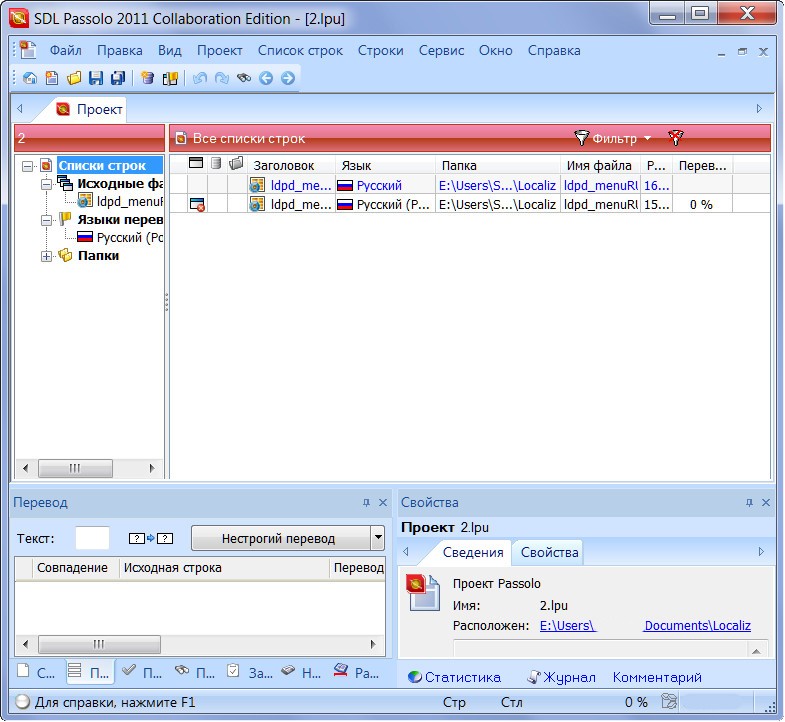Viewport: 785px width, 722px height.
Task: Click the Проект Passolo file icon in Сведения
Action: (423, 593)
